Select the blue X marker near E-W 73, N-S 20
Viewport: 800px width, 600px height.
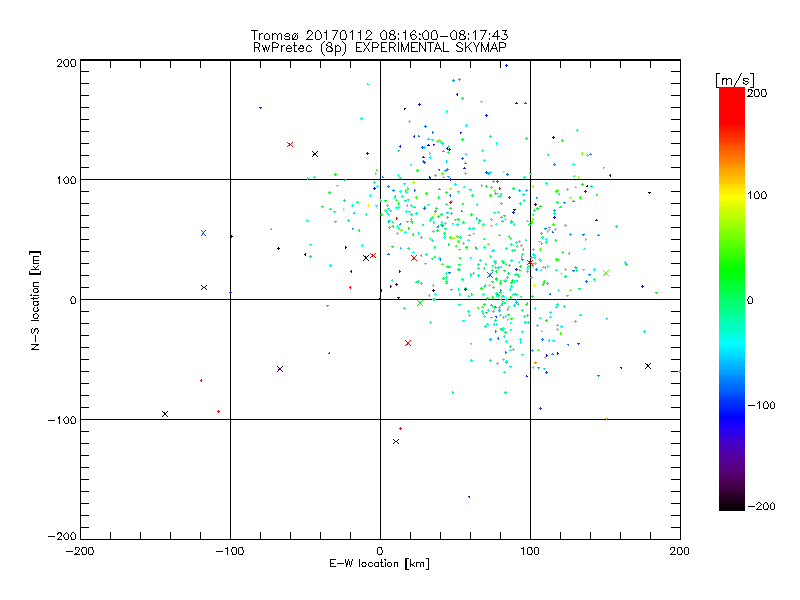pos(490,275)
